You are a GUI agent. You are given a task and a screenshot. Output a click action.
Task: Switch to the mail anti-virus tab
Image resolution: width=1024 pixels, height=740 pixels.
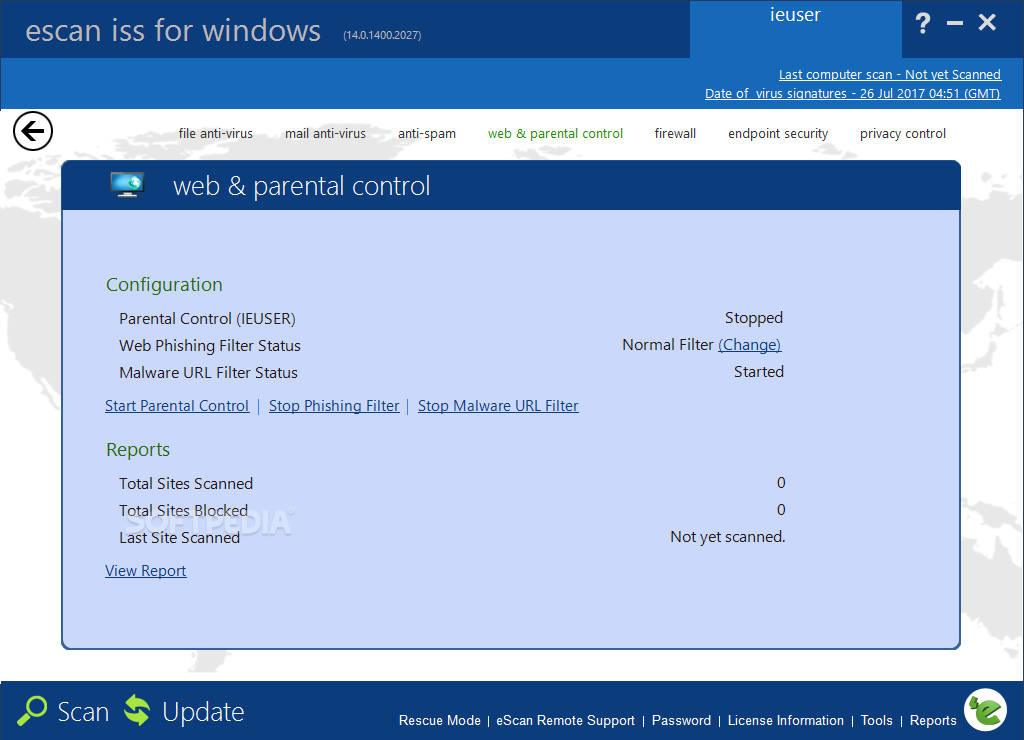[325, 133]
